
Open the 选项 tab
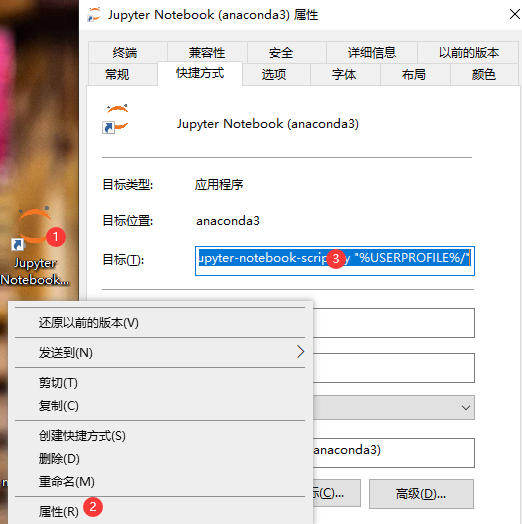point(274,74)
